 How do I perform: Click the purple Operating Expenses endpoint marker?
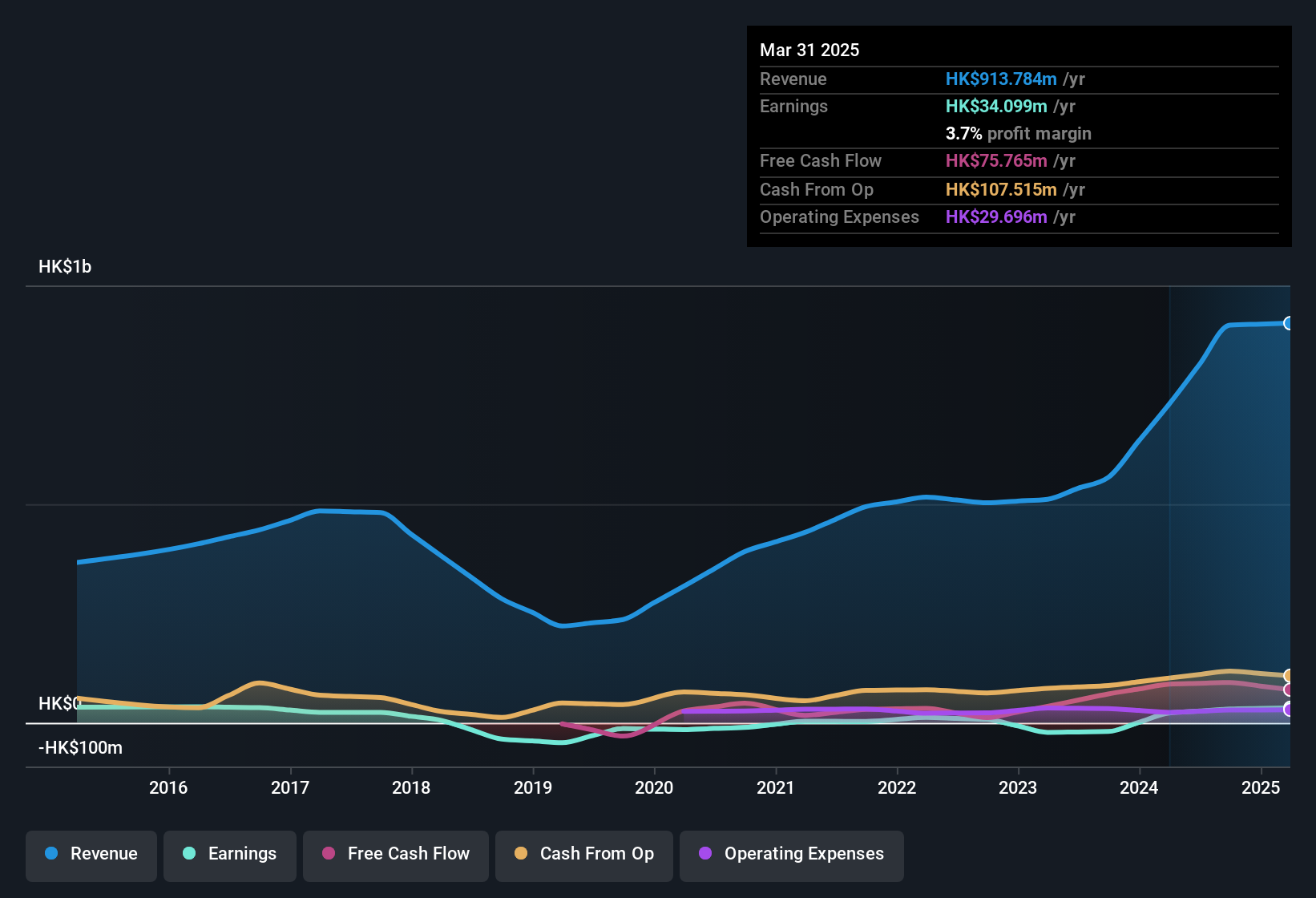pyautogui.click(x=1289, y=709)
